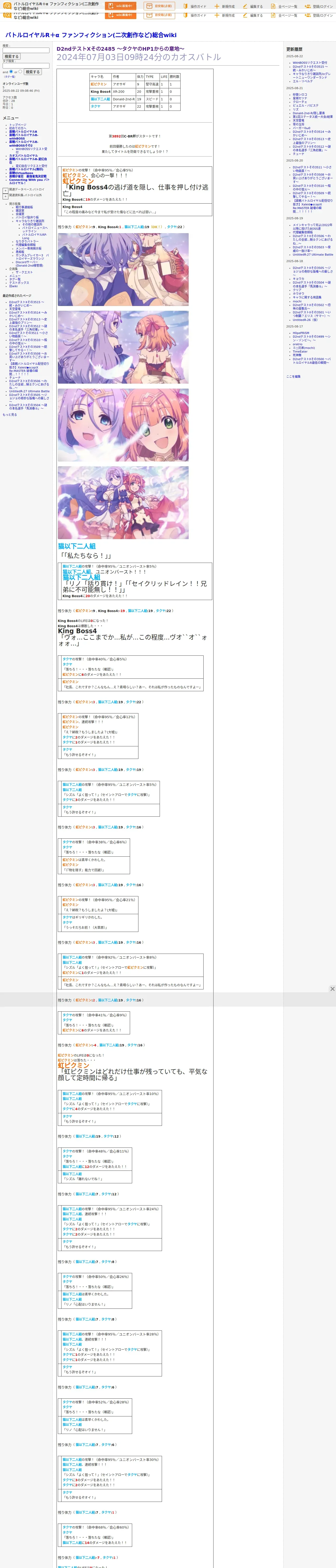Focus the 検索 keyword input field
The width and height of the screenshot is (336, 1568).
[26, 50]
